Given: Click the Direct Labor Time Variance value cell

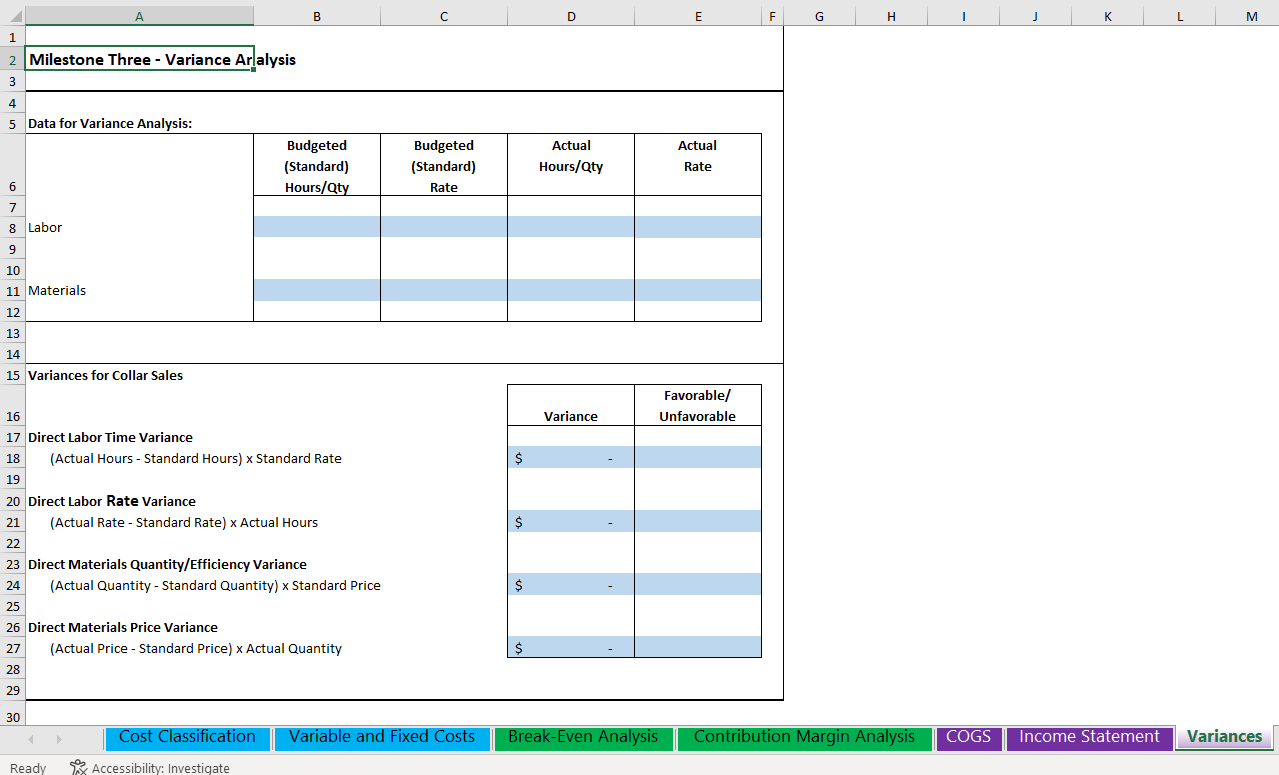Looking at the screenshot, I should click(x=570, y=457).
